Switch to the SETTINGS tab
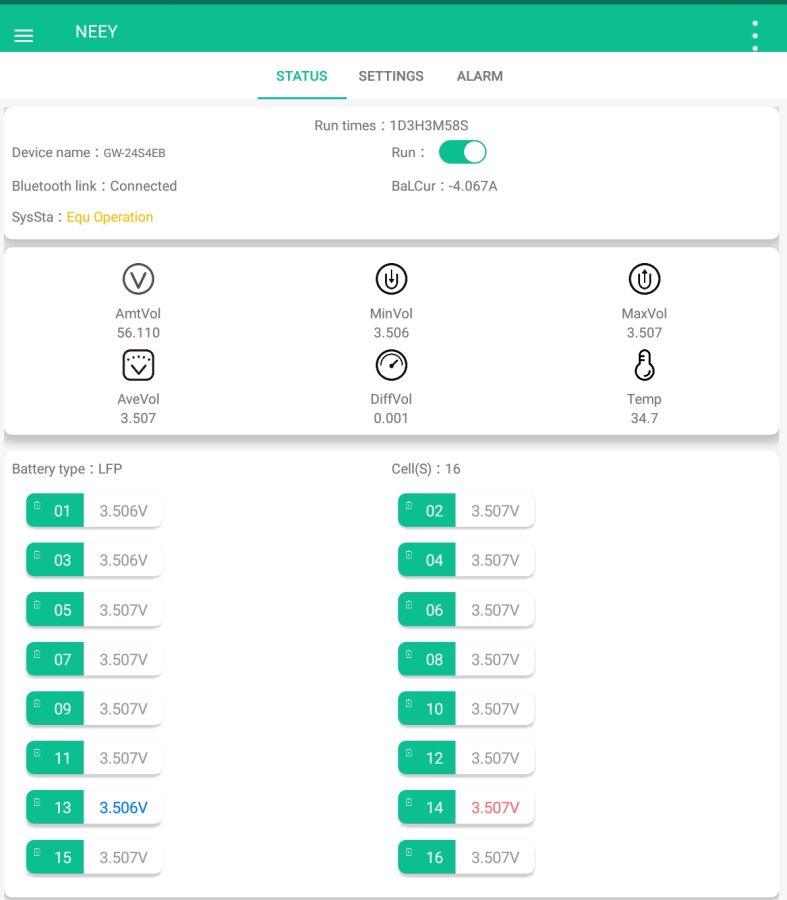787x900 pixels. (391, 76)
